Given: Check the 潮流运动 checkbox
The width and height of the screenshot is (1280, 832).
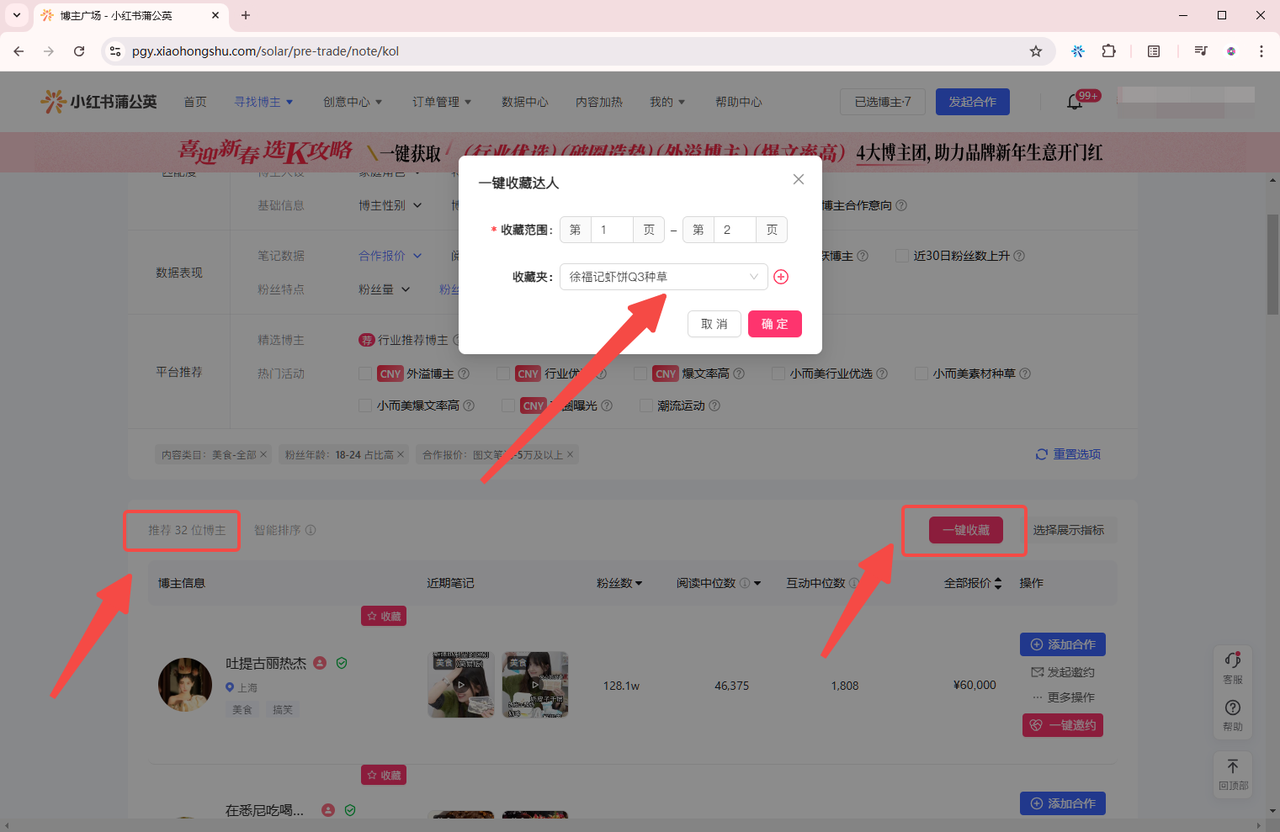Looking at the screenshot, I should [646, 406].
